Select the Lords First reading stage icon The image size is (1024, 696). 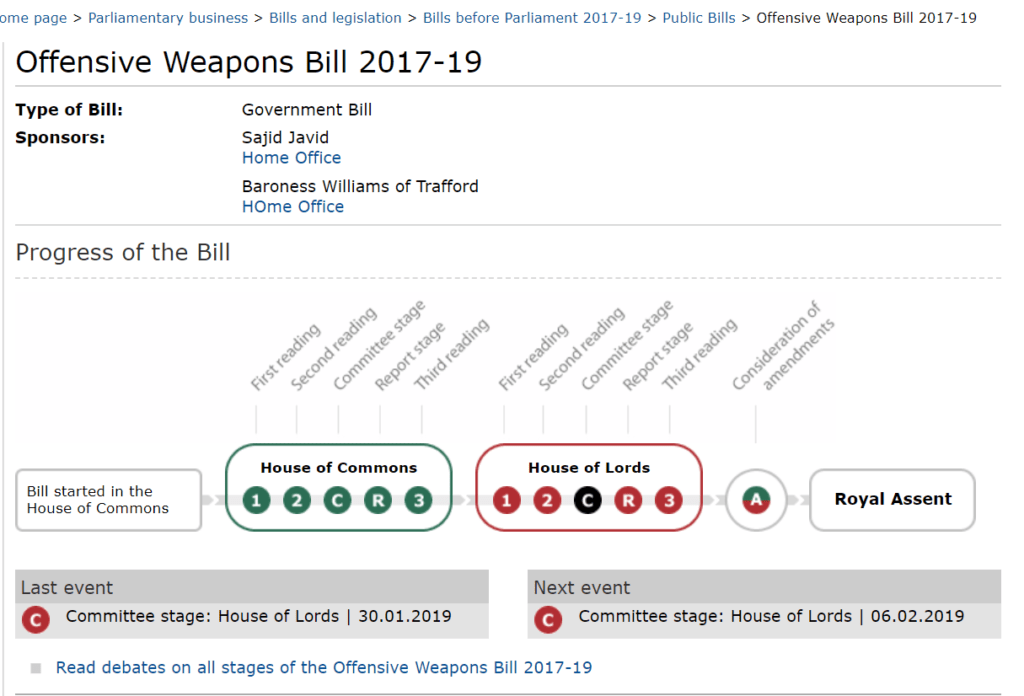pyautogui.click(x=506, y=500)
